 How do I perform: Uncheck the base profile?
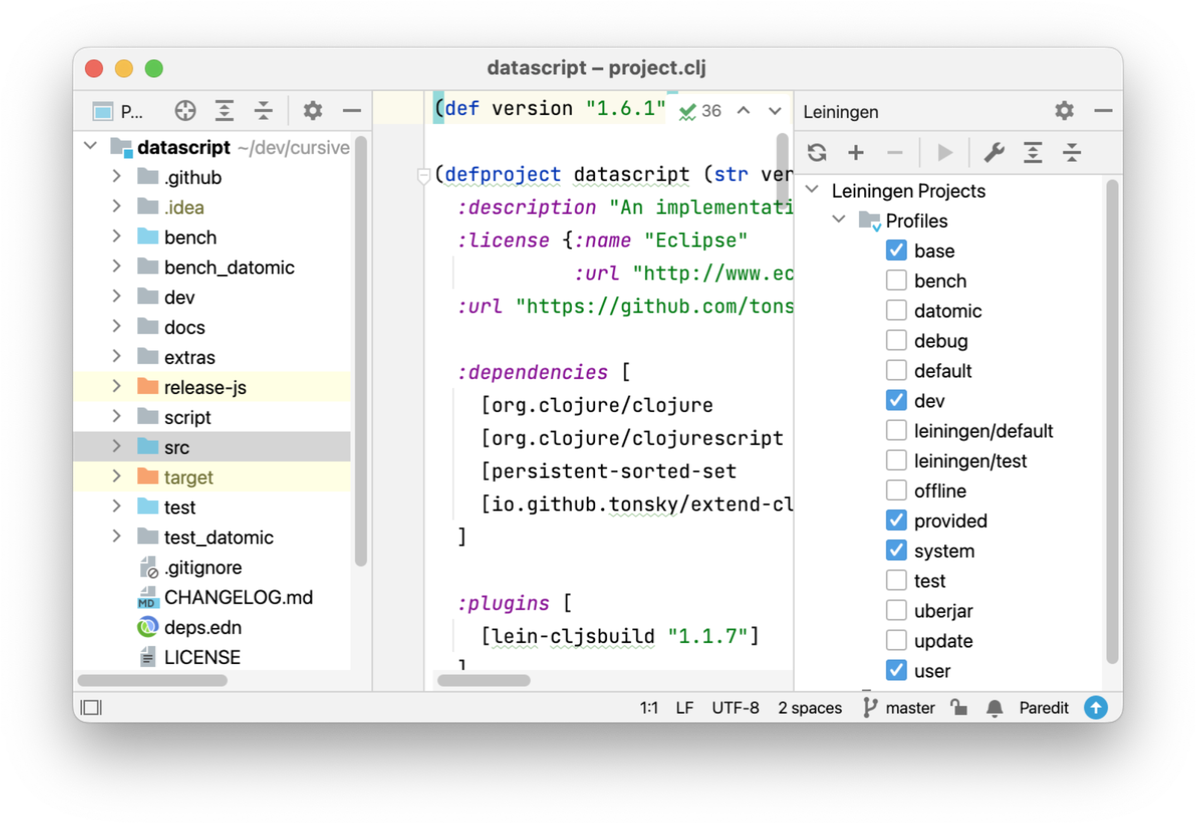[896, 251]
